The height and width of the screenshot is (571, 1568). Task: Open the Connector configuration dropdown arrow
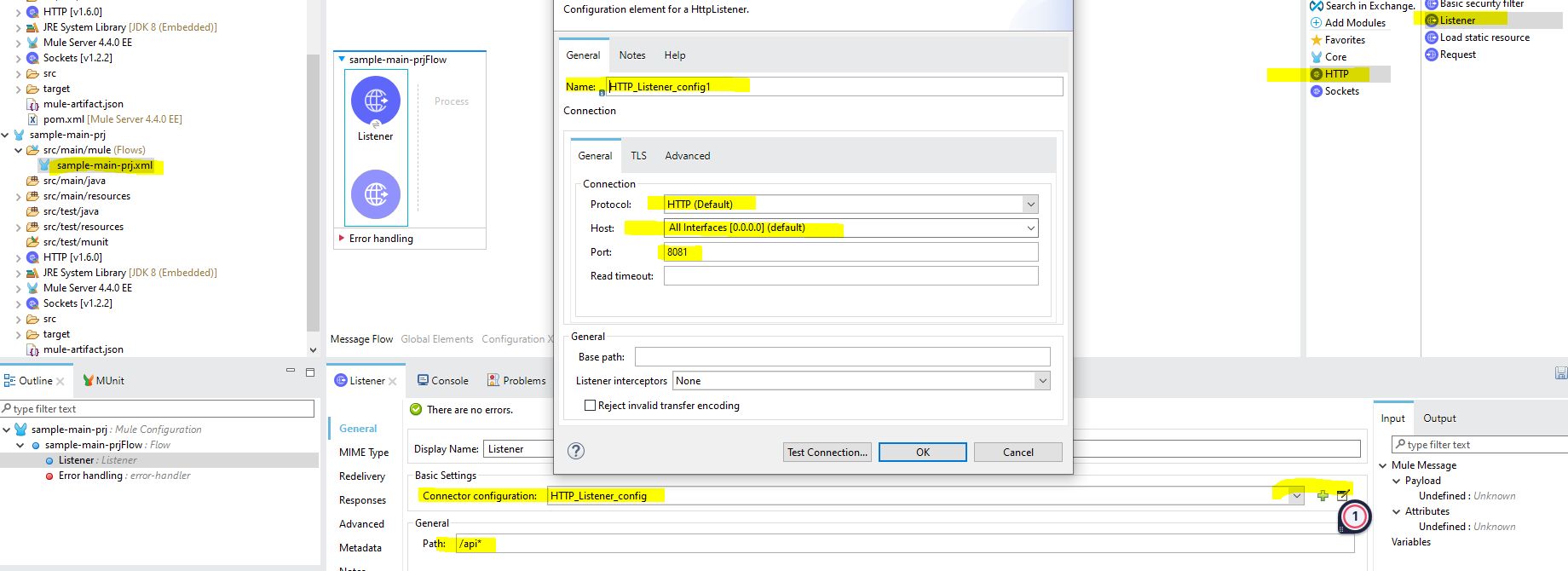[1296, 496]
